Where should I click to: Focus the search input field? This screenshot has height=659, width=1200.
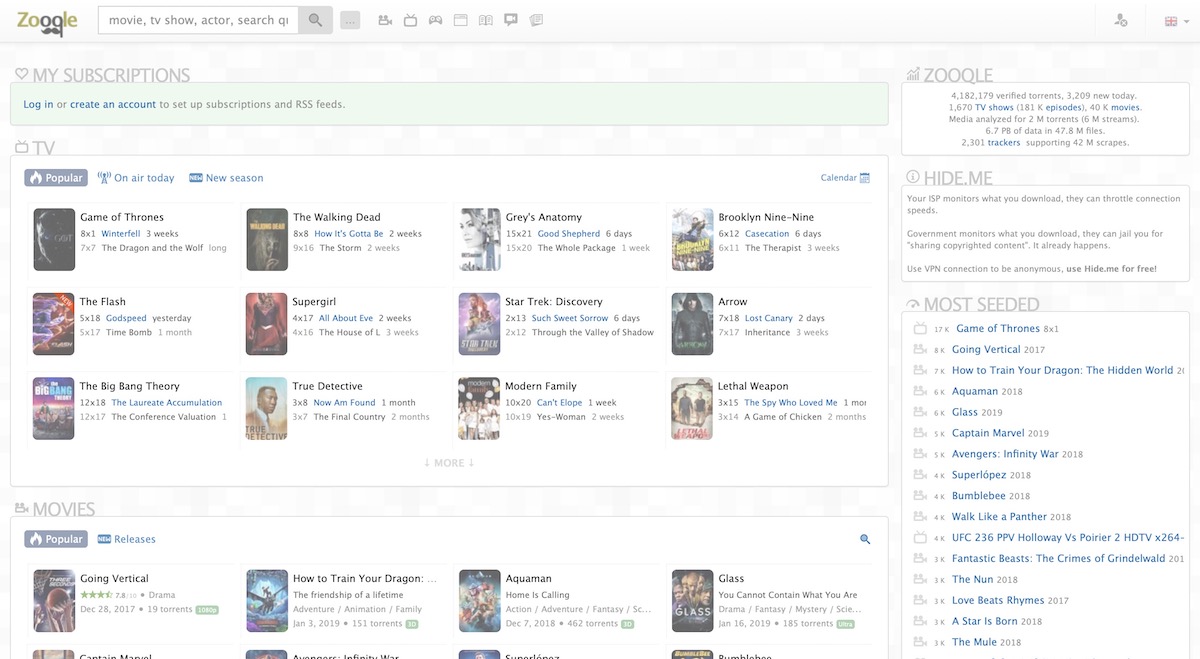198,20
